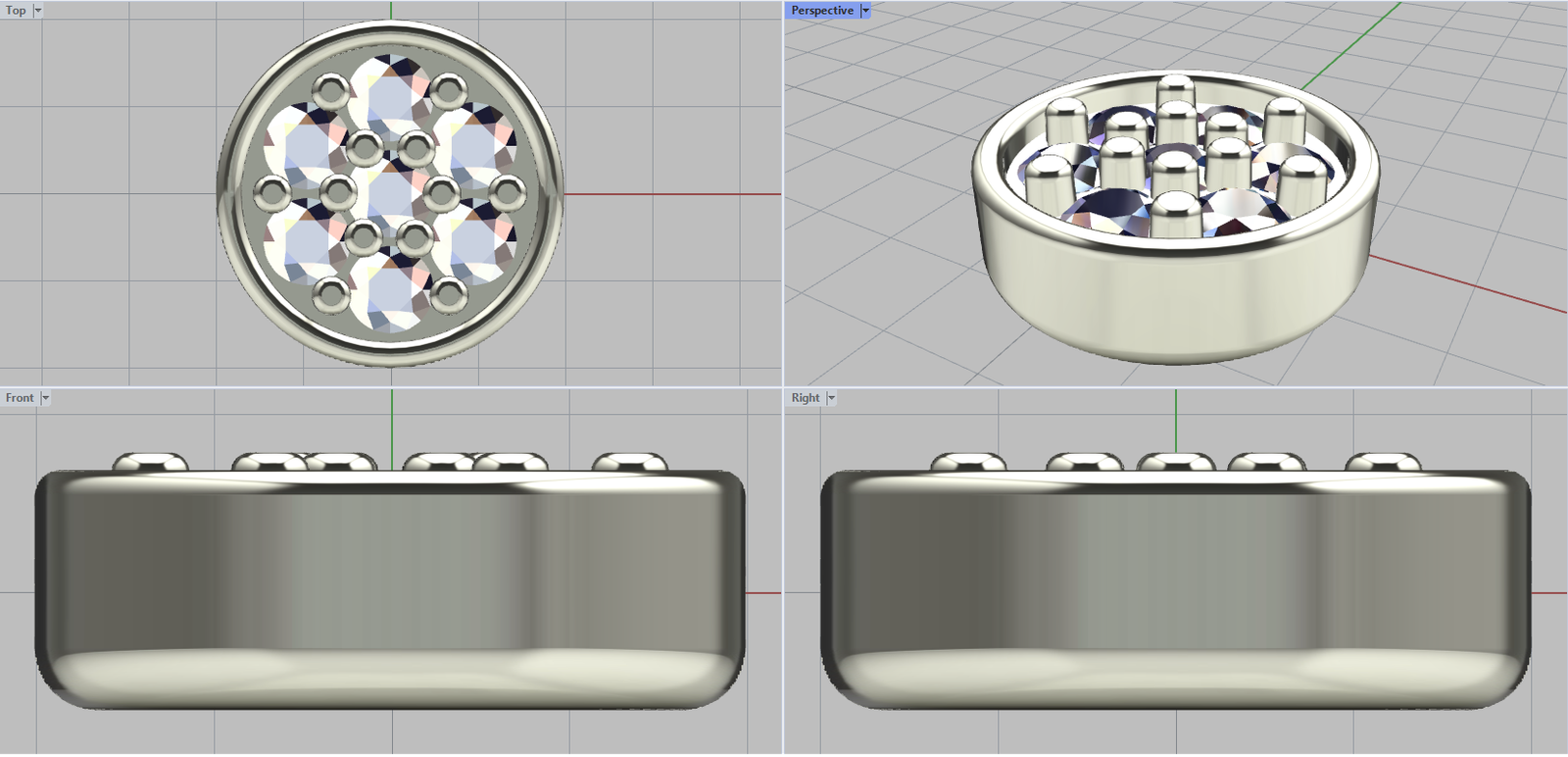Screen dimensions: 1568x757
Task: Click the Front viewport title label
Action: click(x=19, y=398)
